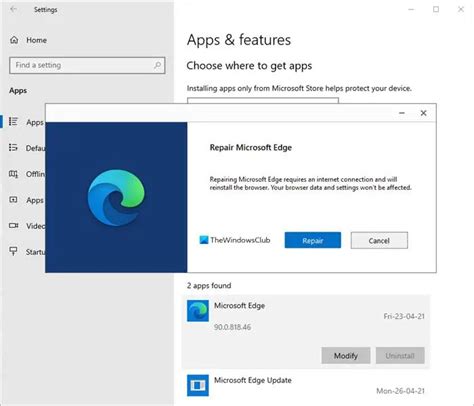474x406 pixels.
Task: Click the Settings back arrow
Action: pyautogui.click(x=13, y=9)
